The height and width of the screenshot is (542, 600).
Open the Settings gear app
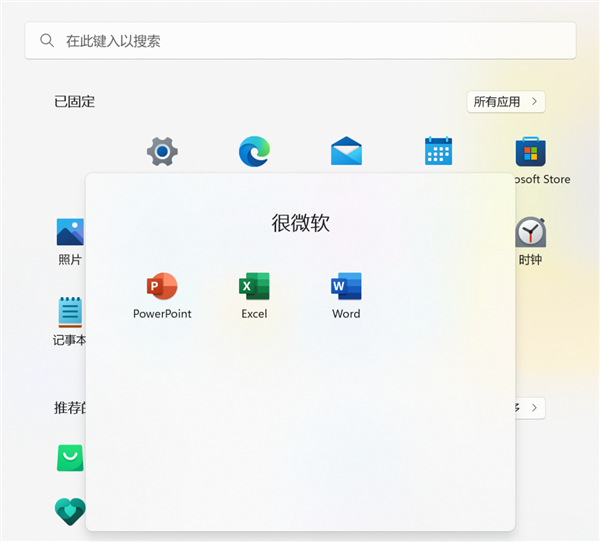pos(162,152)
